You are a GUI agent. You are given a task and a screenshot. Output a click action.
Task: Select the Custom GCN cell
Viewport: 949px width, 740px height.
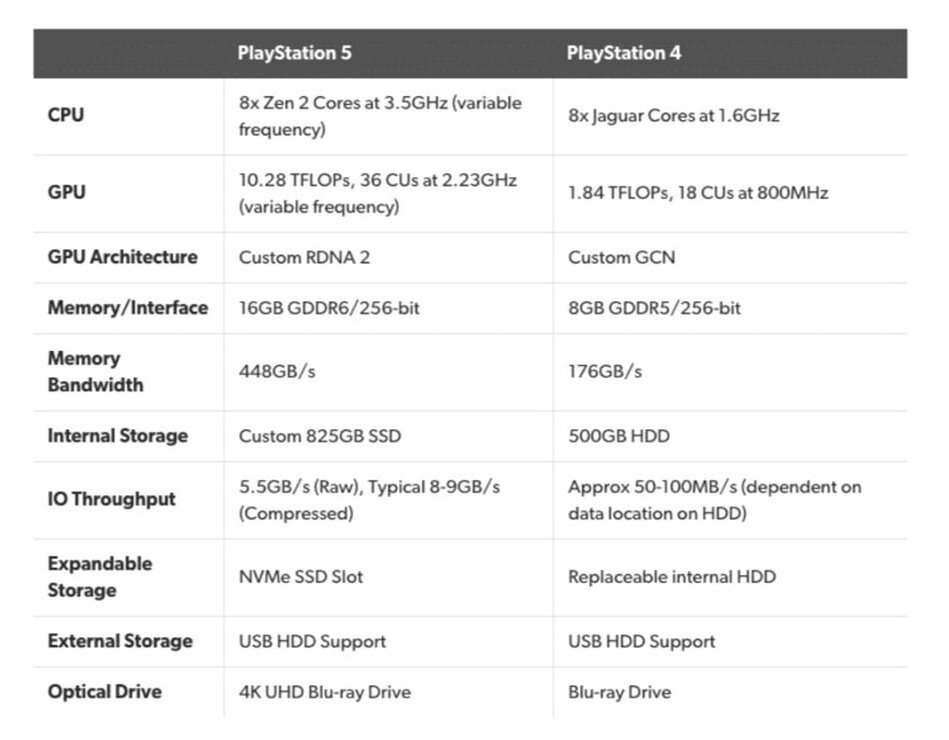(x=621, y=257)
